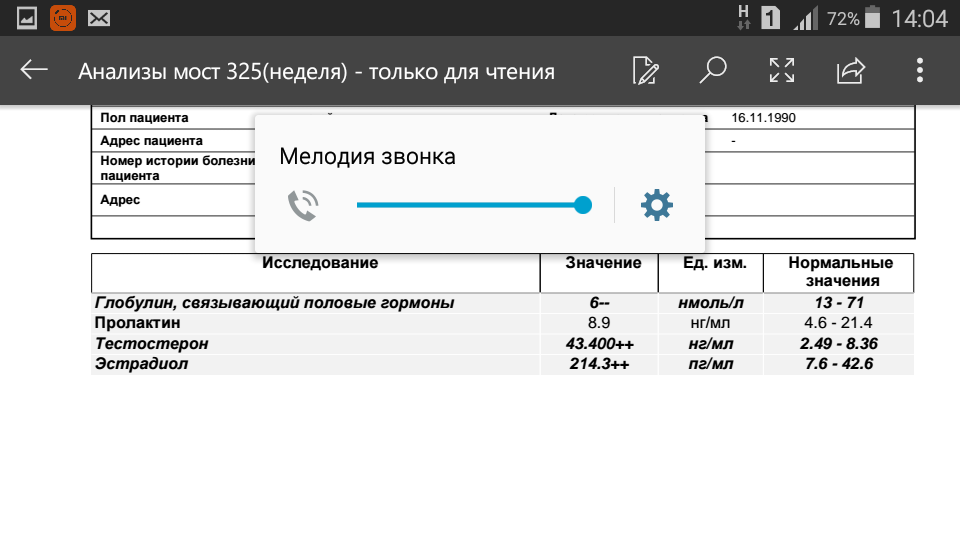
Task: Tap the image notification icon in status bar
Action: (27, 18)
